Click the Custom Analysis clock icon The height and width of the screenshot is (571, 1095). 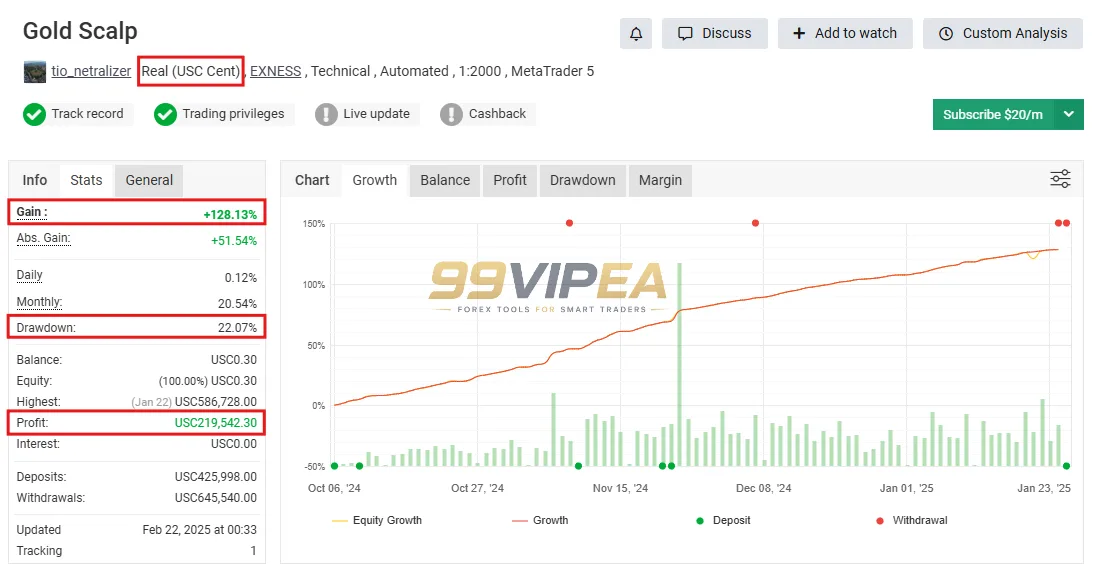(x=946, y=34)
